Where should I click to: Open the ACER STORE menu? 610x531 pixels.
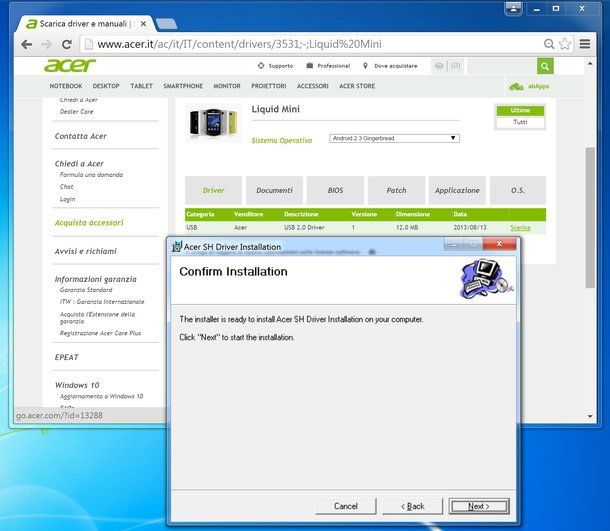[357, 86]
